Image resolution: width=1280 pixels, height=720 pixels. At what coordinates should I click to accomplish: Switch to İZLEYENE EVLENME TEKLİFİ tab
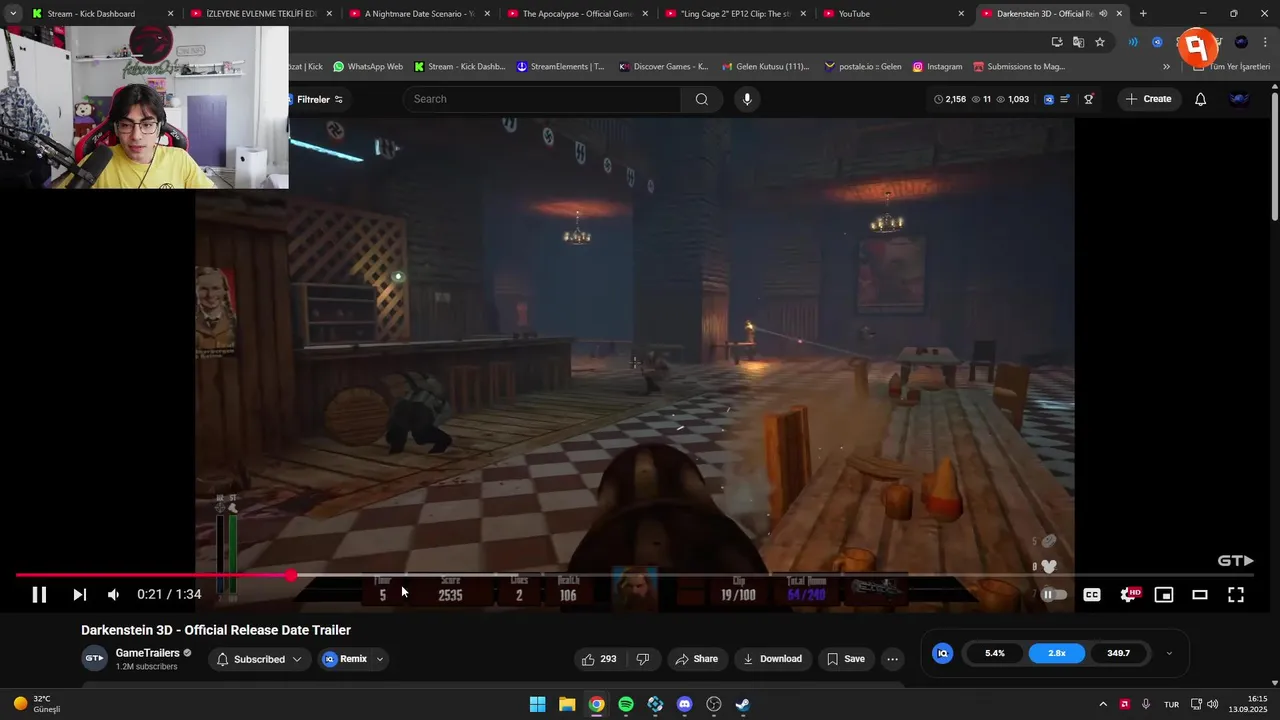point(262,14)
